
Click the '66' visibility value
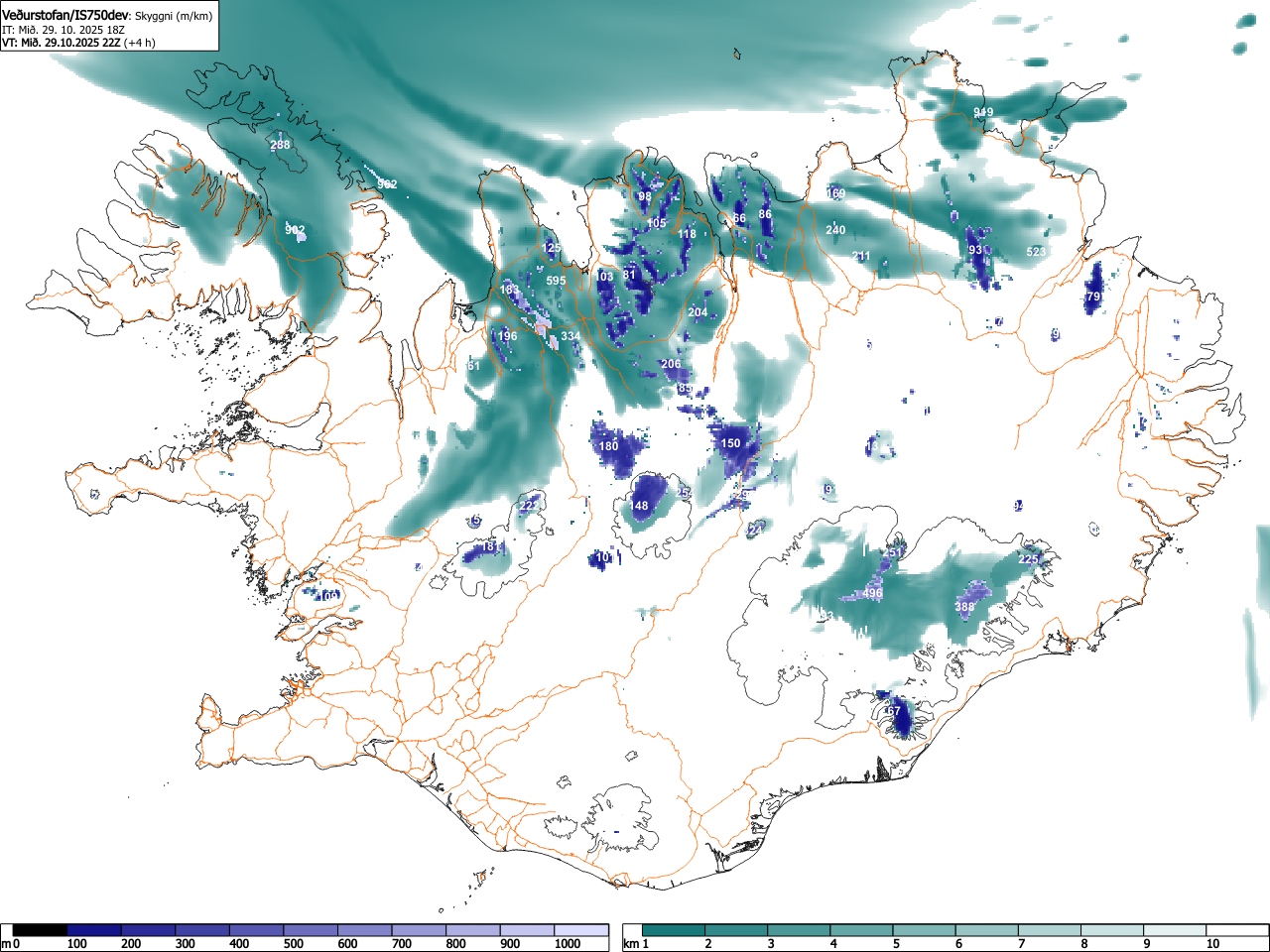click(739, 219)
